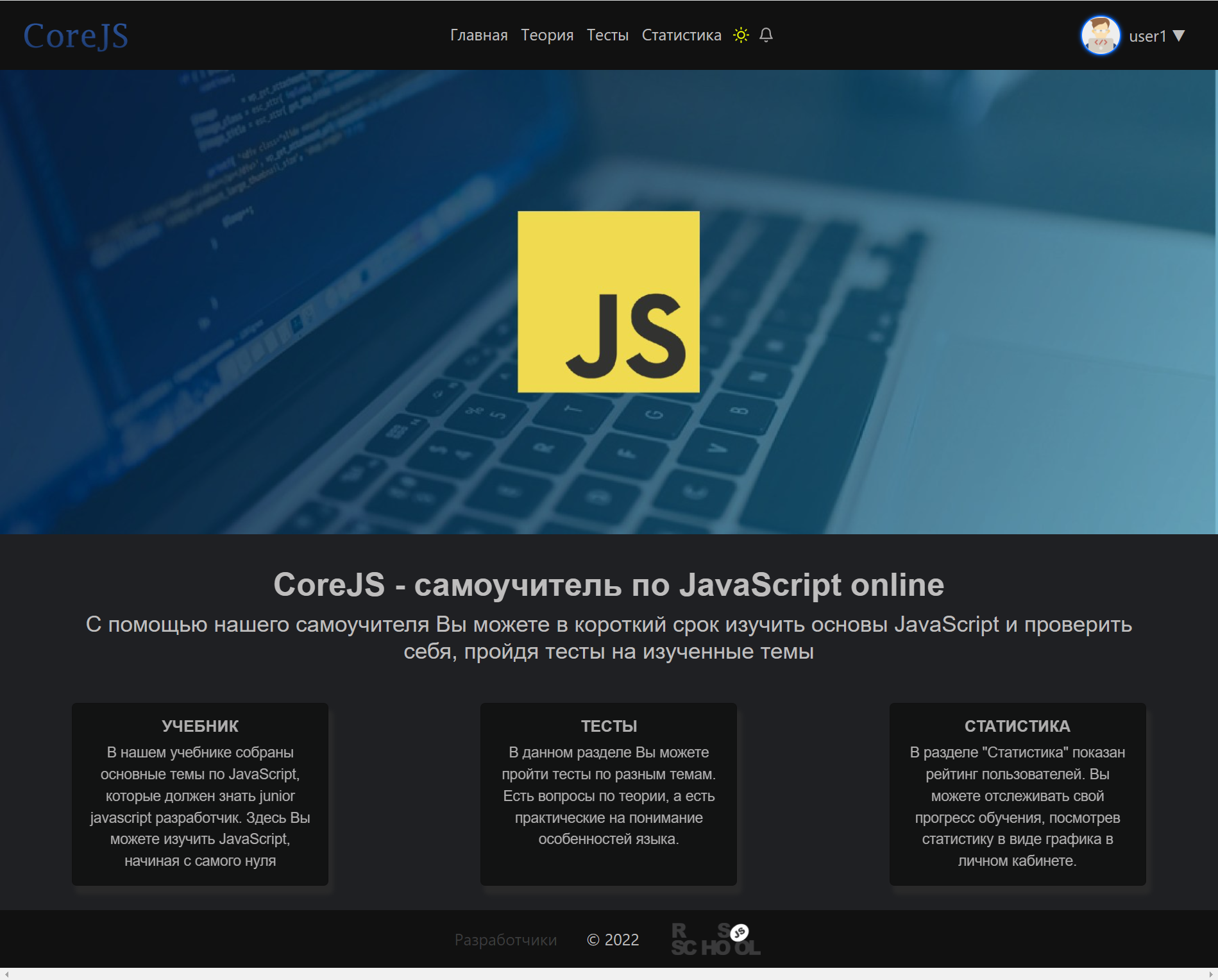Open the УЧЕБНИК card

(x=200, y=794)
